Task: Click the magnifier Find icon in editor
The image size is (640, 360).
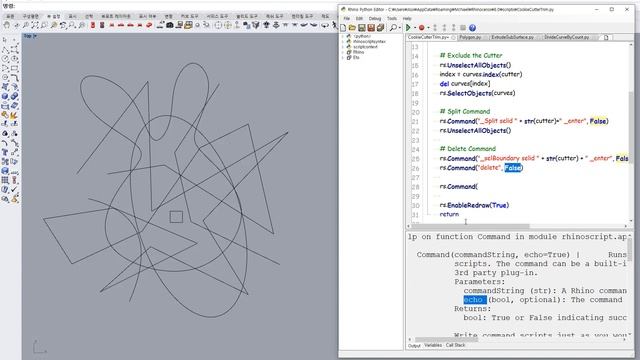Action: (x=393, y=28)
